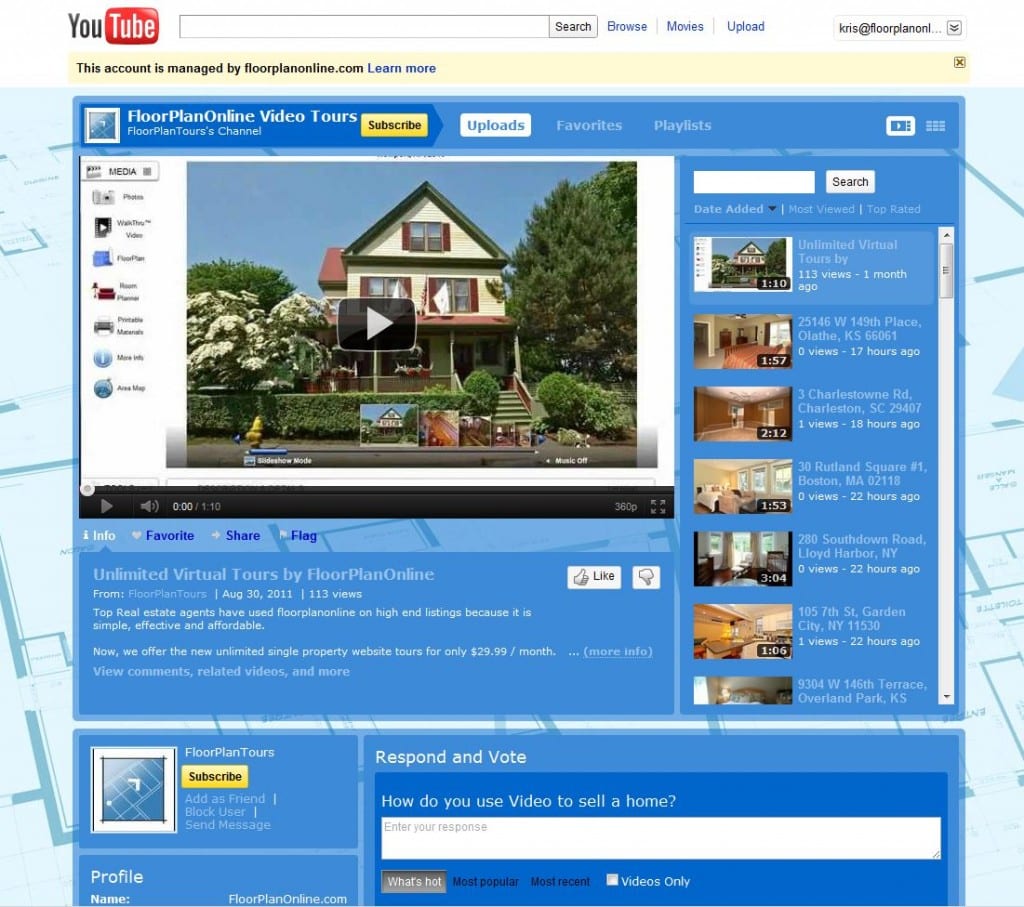The image size is (1024, 907).
Task: Click View comments, related videos, and more
Action: [x=221, y=671]
